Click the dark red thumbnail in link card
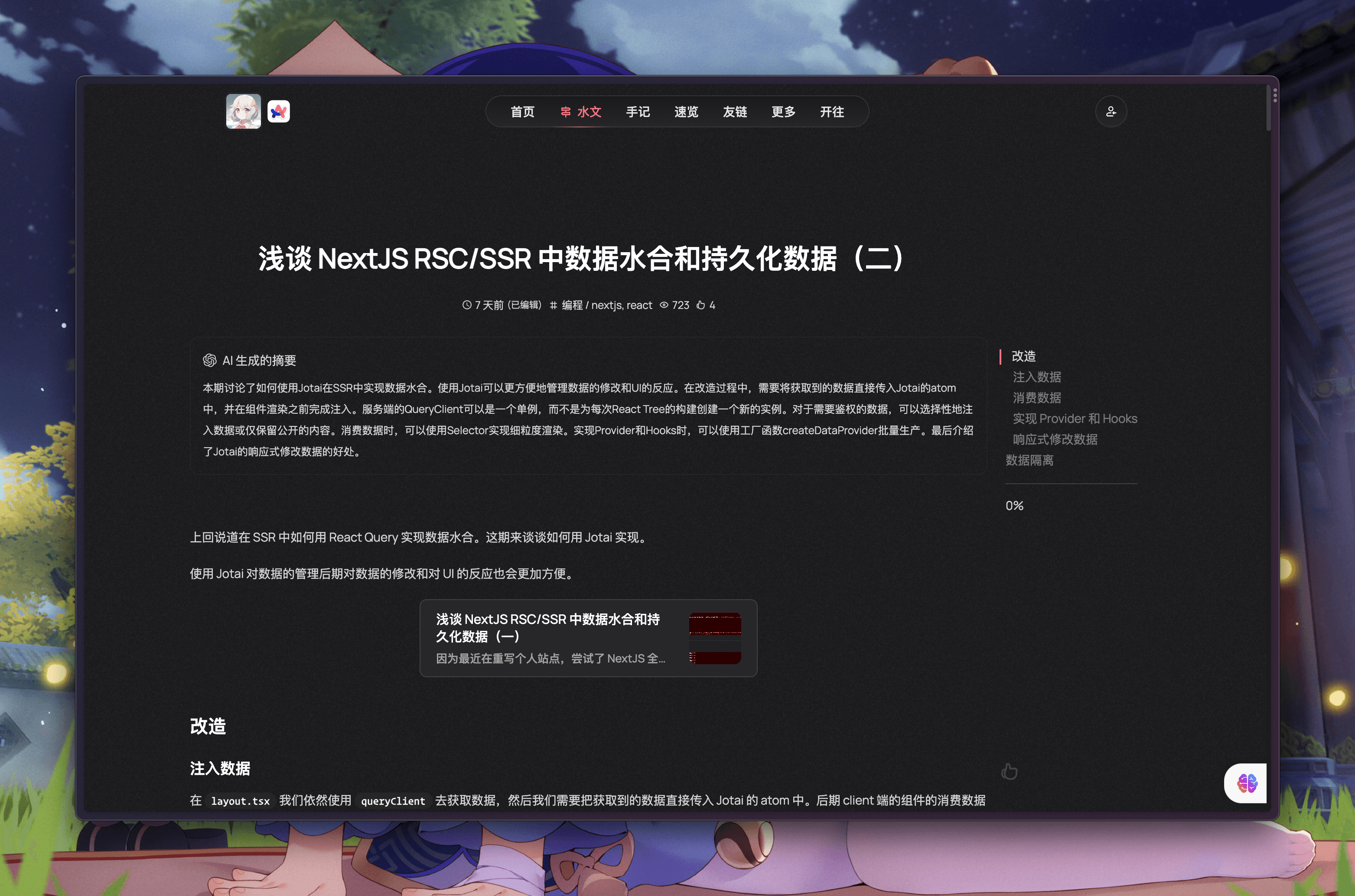 pos(715,638)
